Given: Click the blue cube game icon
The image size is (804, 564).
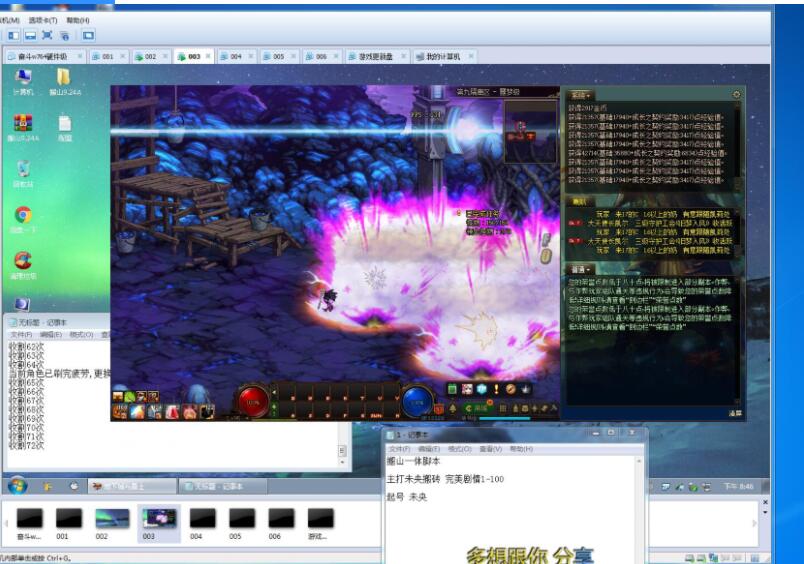Looking at the screenshot, I should [481, 389].
